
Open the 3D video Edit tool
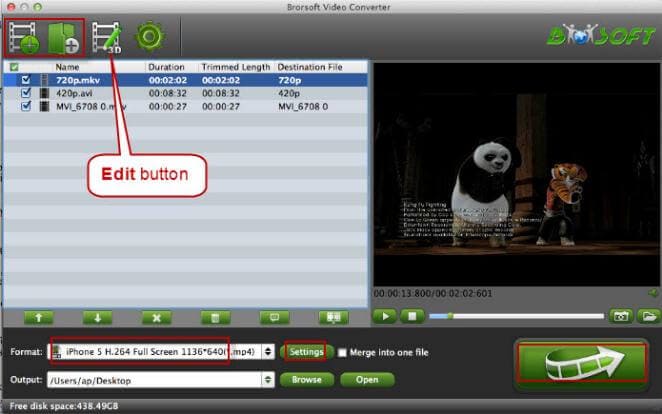click(107, 38)
